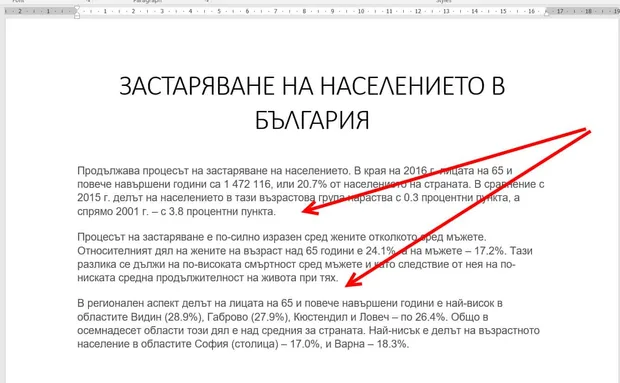Select the right indent marker on the ruler
The height and width of the screenshot is (383, 620).
[x=546, y=13]
